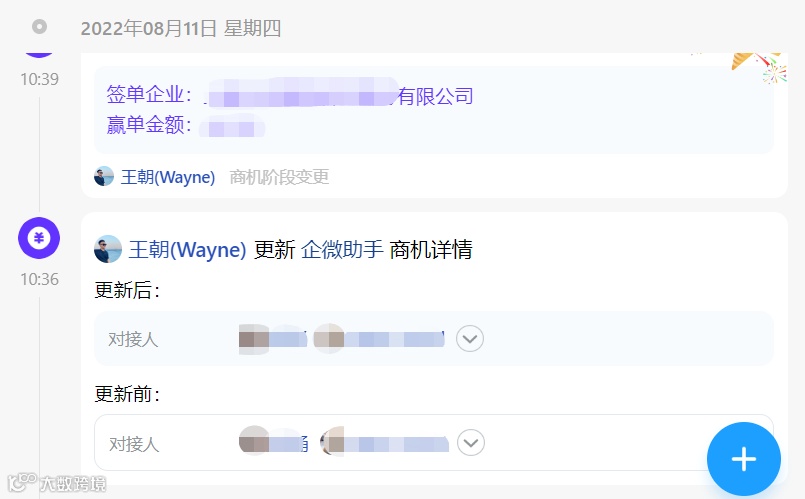Screen dimensions: 805x499
Task: Click the blue plus floating button
Action: [743, 459]
